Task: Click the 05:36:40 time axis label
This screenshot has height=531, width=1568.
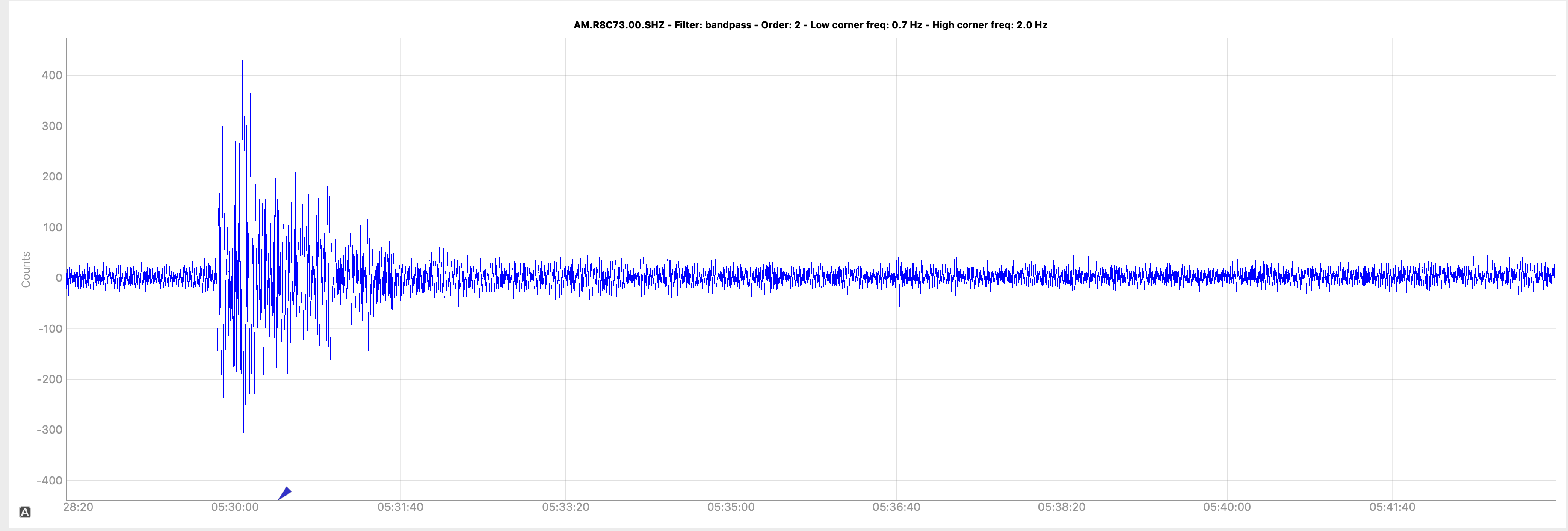Action: pyautogui.click(x=896, y=507)
